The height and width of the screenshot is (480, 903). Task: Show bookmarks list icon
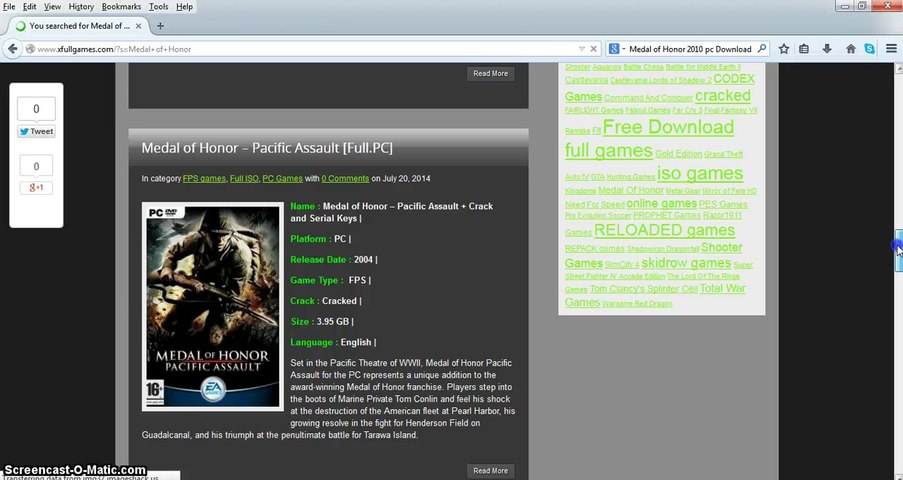tap(804, 49)
